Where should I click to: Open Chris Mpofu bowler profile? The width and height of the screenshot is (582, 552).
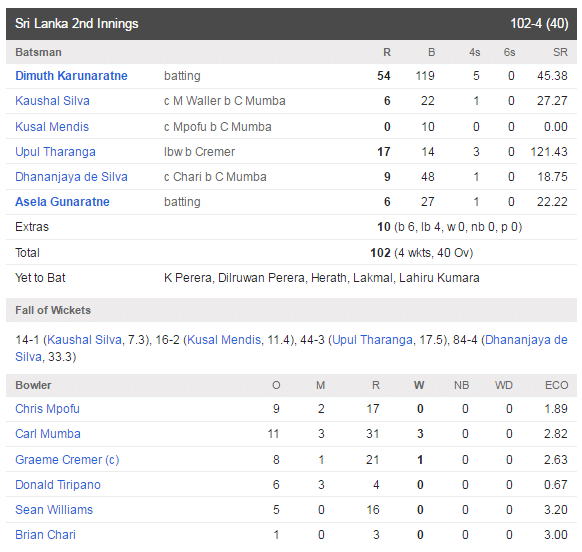coord(48,409)
